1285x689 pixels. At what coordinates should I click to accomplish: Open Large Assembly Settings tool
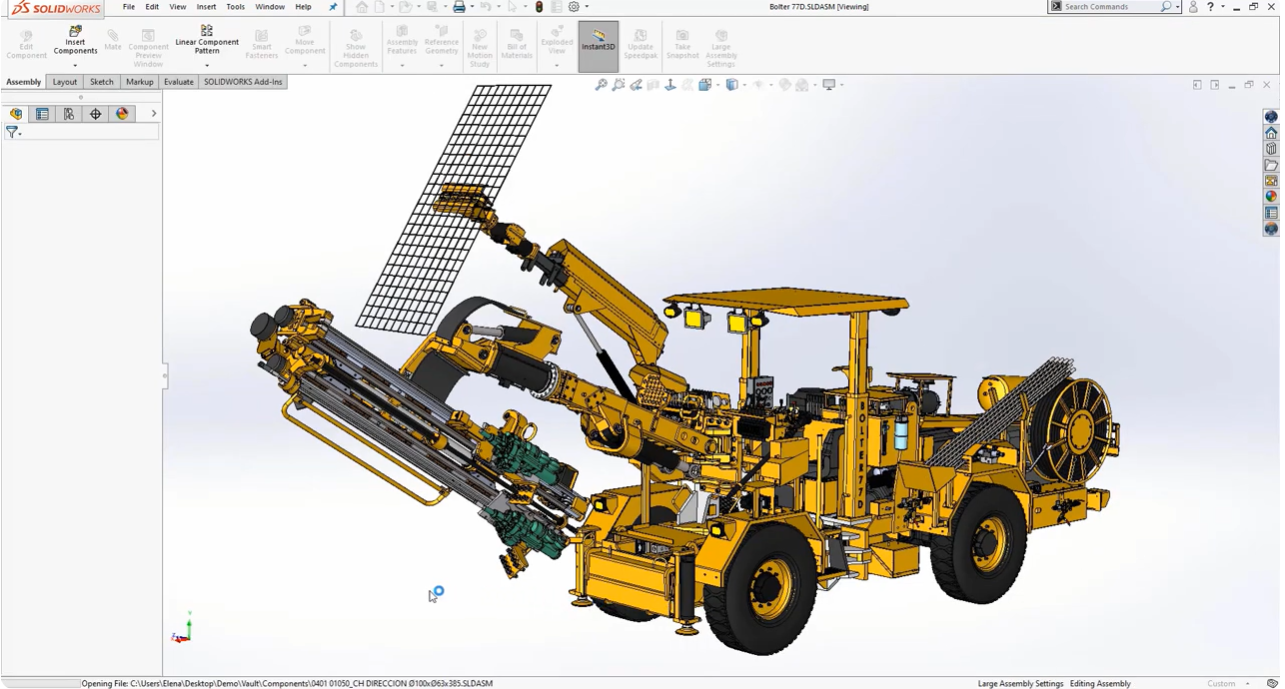pyautogui.click(x=721, y=49)
